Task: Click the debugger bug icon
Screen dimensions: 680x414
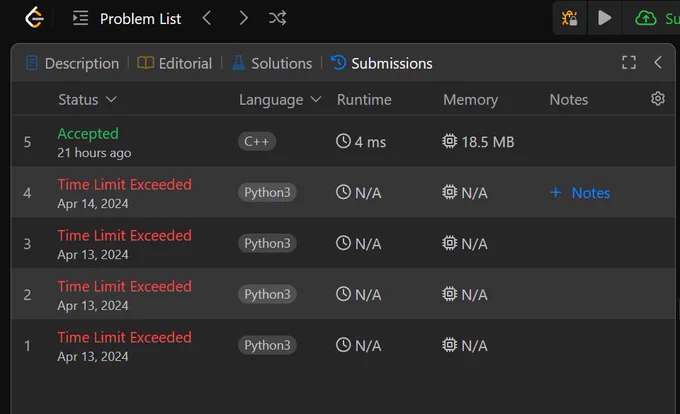Action: (x=569, y=18)
